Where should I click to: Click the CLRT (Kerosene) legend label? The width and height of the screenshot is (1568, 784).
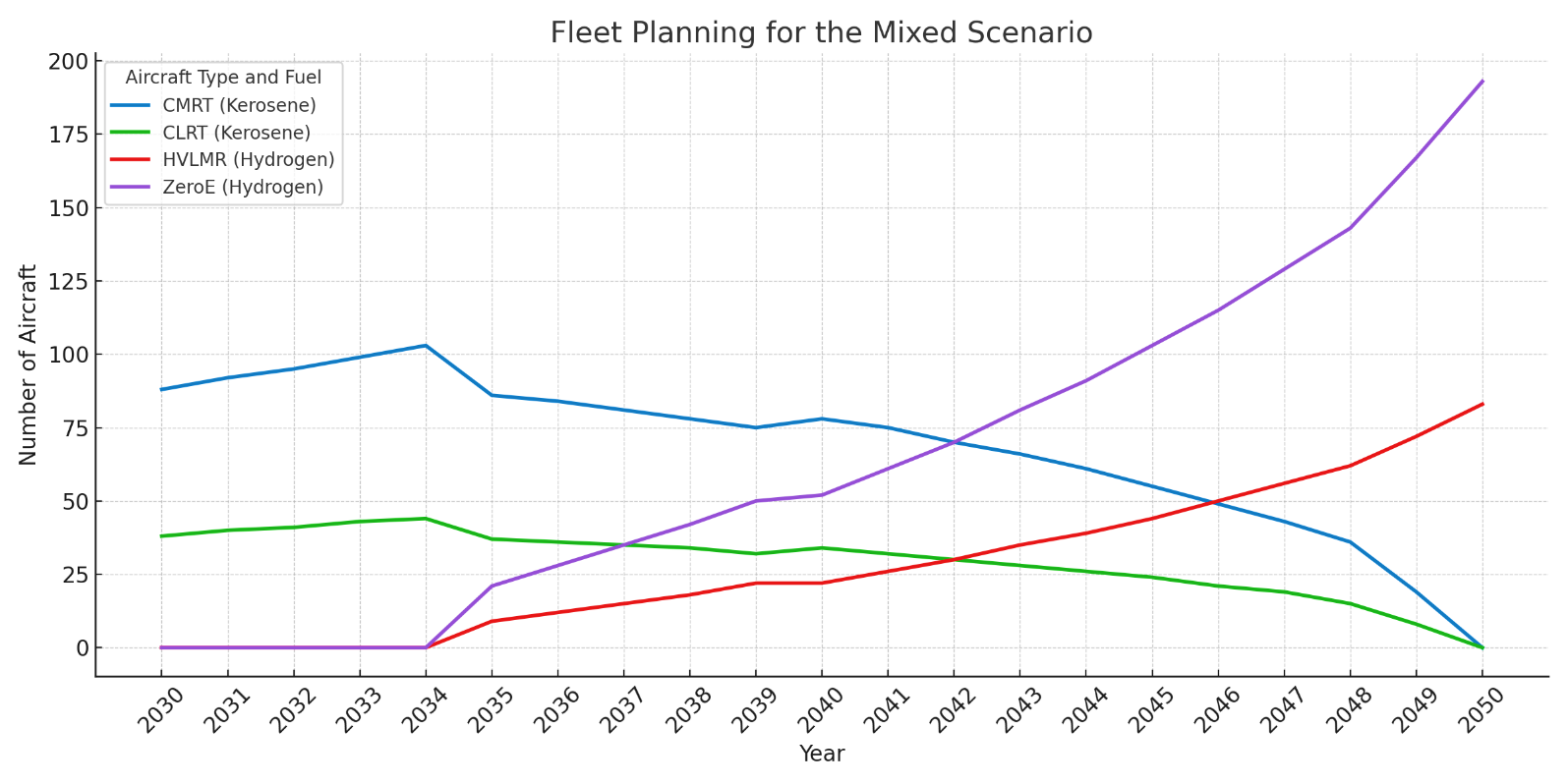[237, 133]
